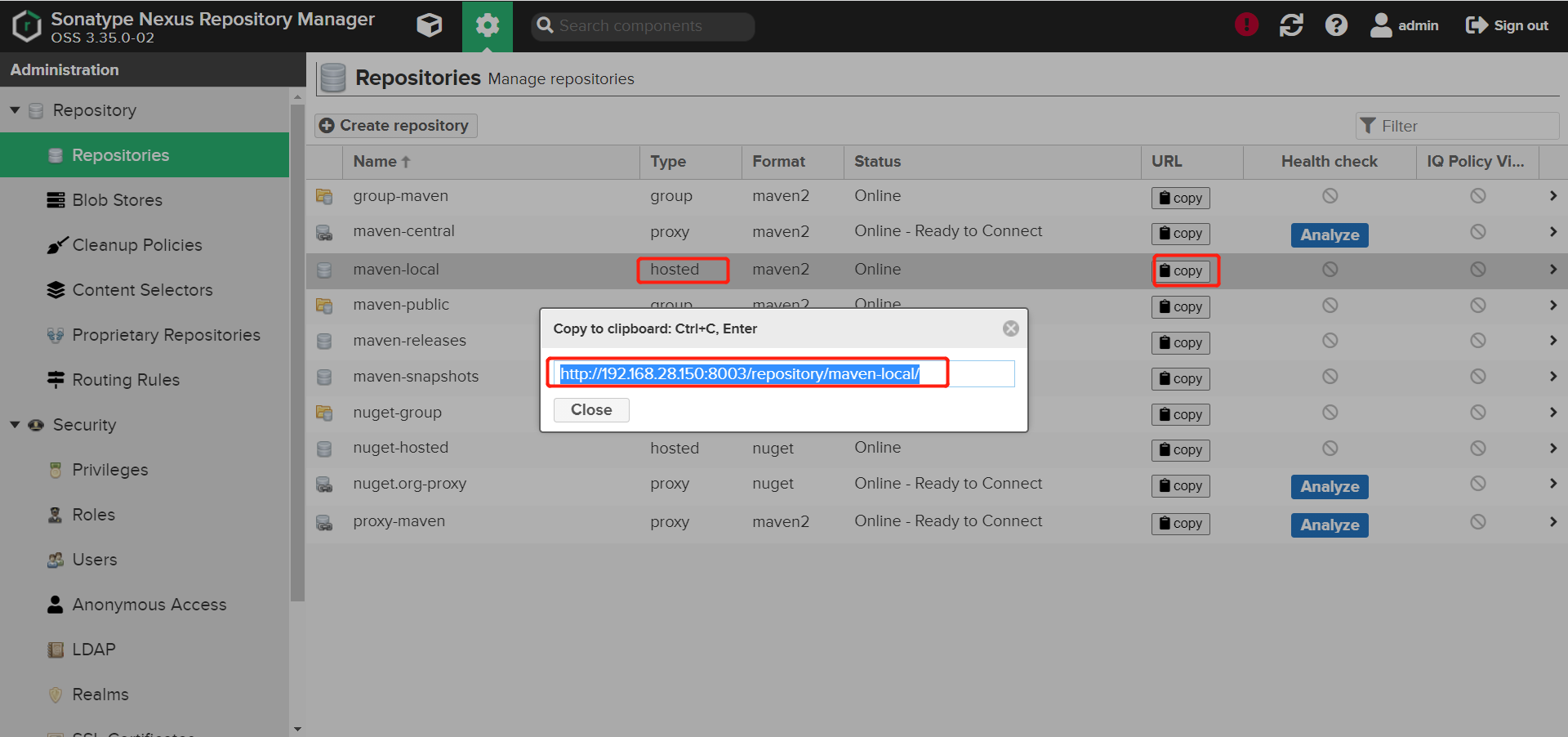
Task: Click maven-central proxy icon
Action: [x=324, y=233]
